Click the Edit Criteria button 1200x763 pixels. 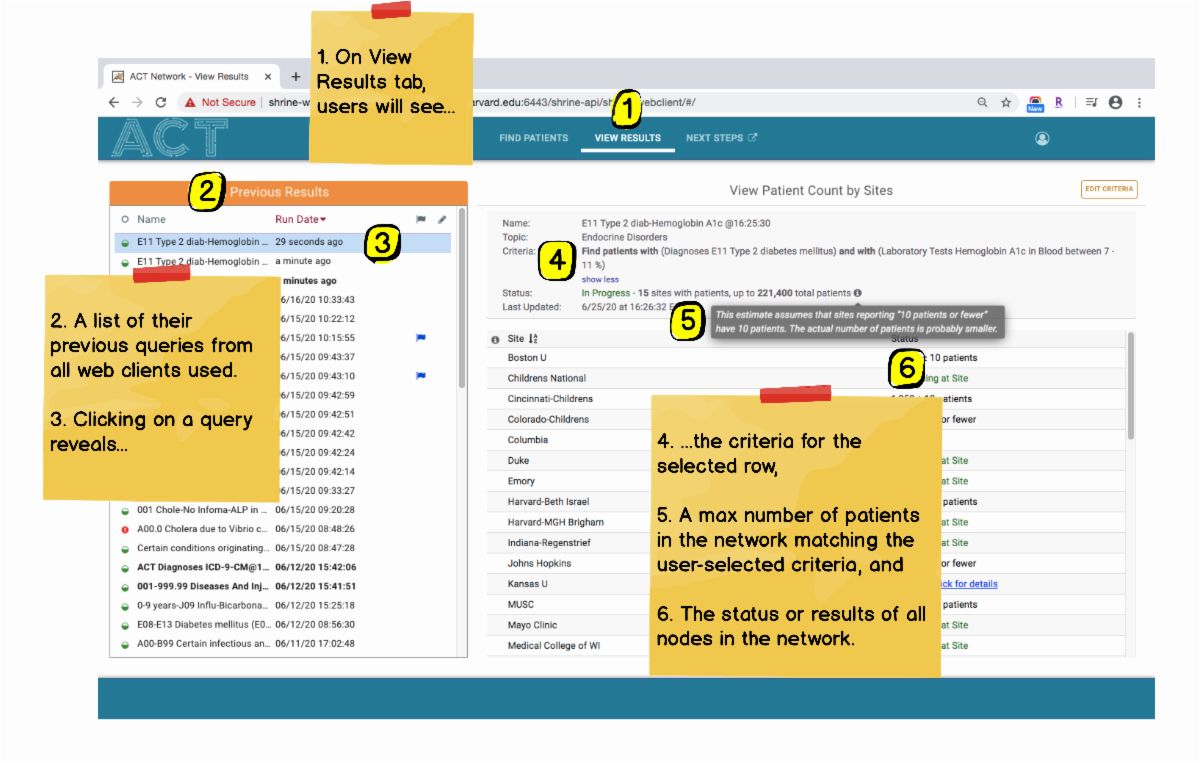(x=1109, y=190)
